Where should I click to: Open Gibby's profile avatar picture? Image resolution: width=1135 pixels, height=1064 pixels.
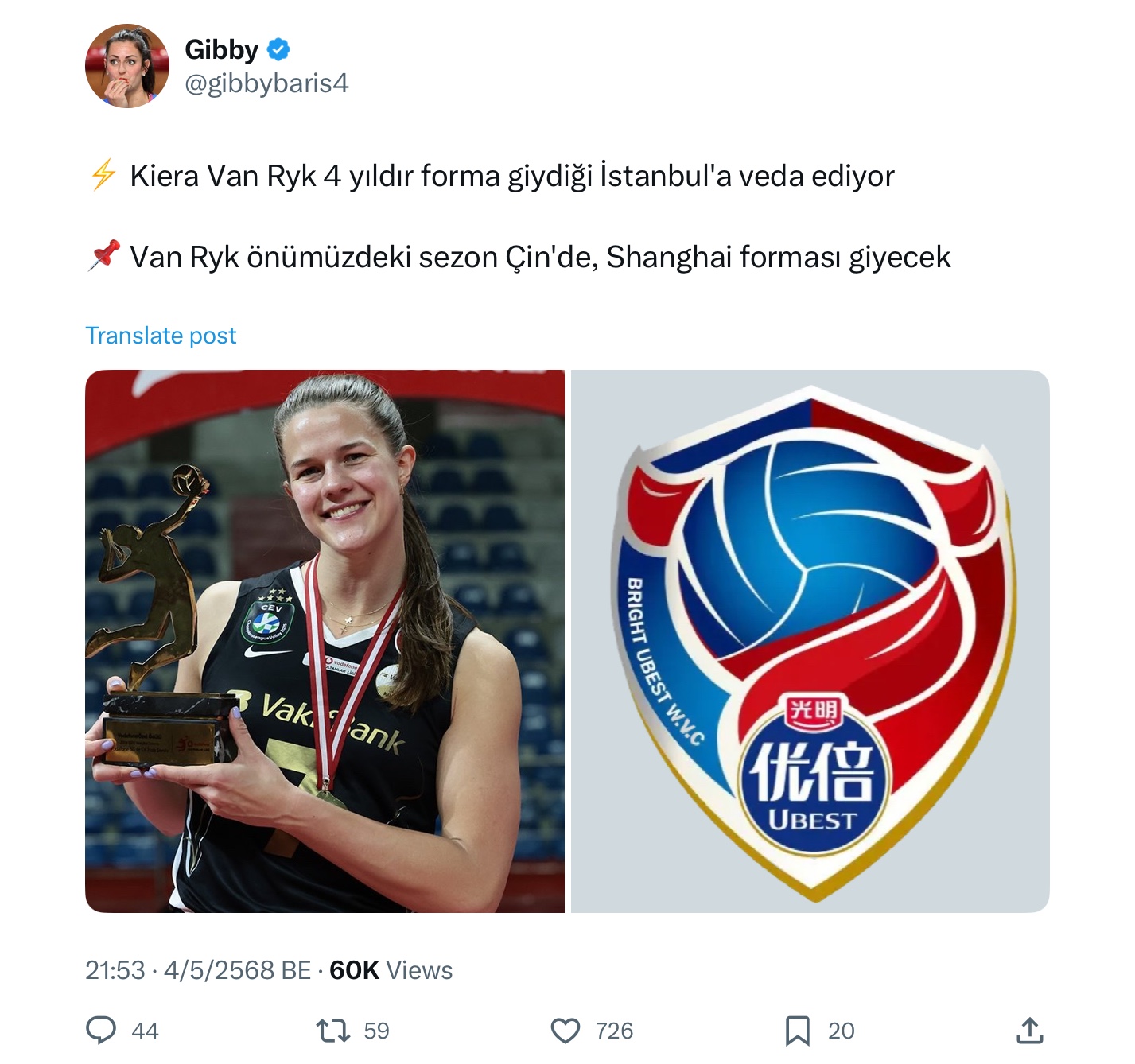coord(127,66)
